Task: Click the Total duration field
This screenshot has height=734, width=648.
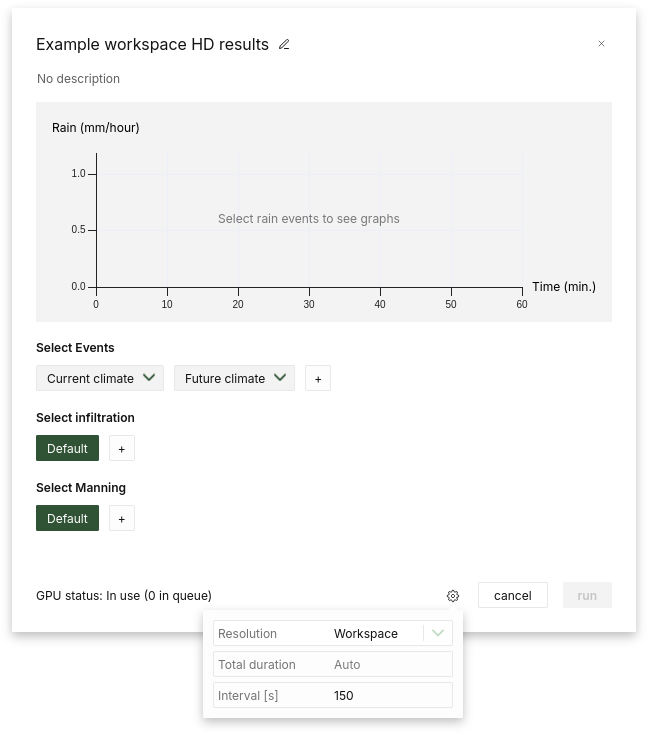Action: pos(390,665)
